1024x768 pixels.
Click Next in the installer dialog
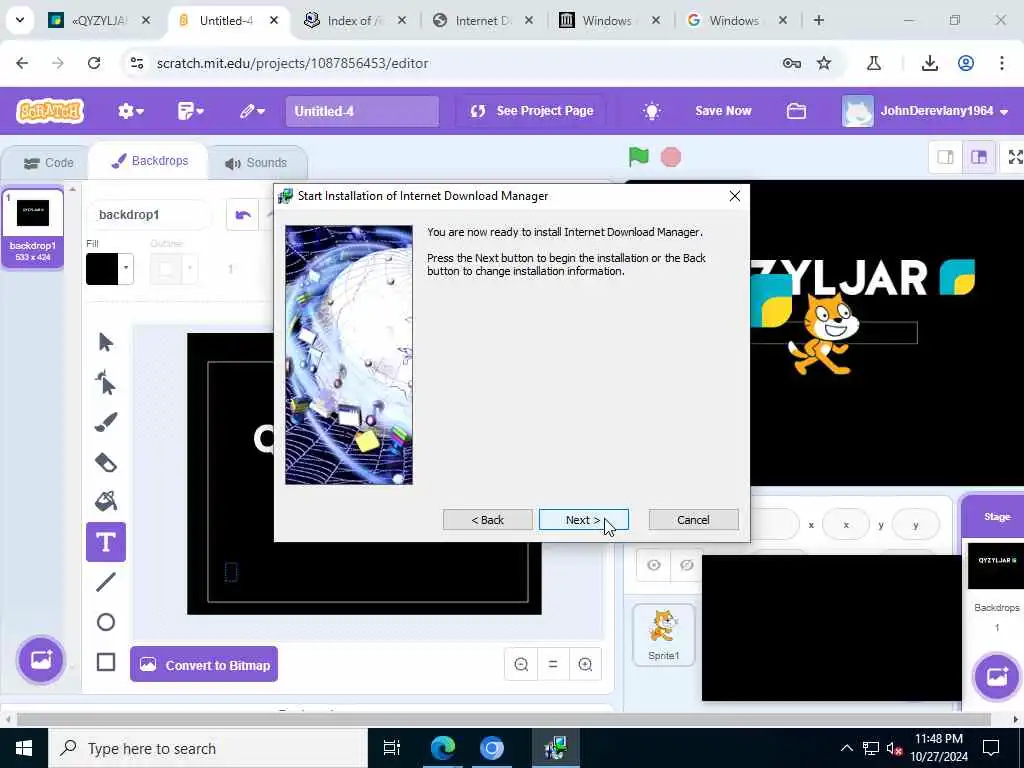point(583,520)
